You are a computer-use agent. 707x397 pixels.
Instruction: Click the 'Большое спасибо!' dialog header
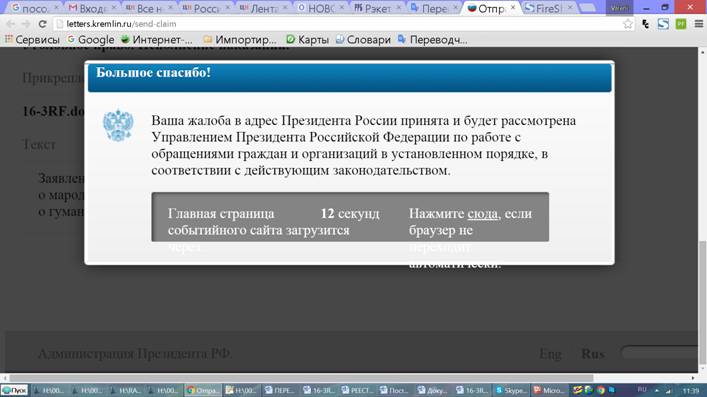(349, 78)
